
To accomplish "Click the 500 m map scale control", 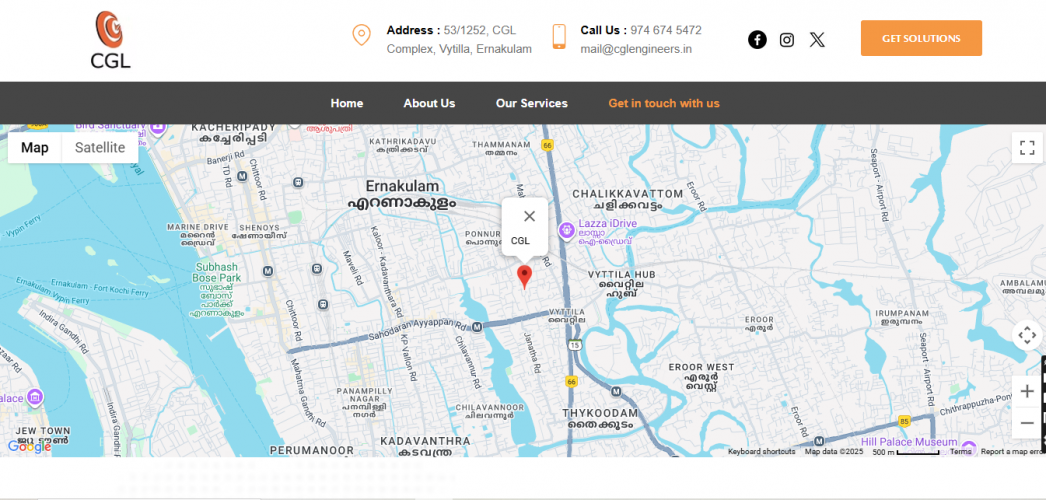I will pos(905,452).
